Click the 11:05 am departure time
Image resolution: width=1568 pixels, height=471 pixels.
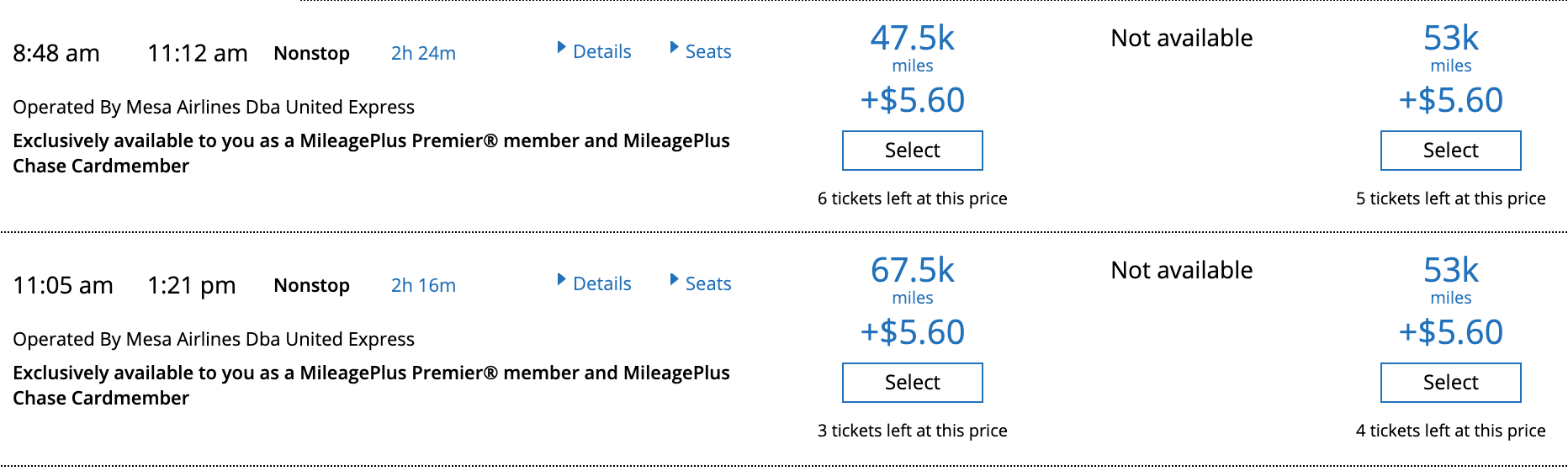63,285
